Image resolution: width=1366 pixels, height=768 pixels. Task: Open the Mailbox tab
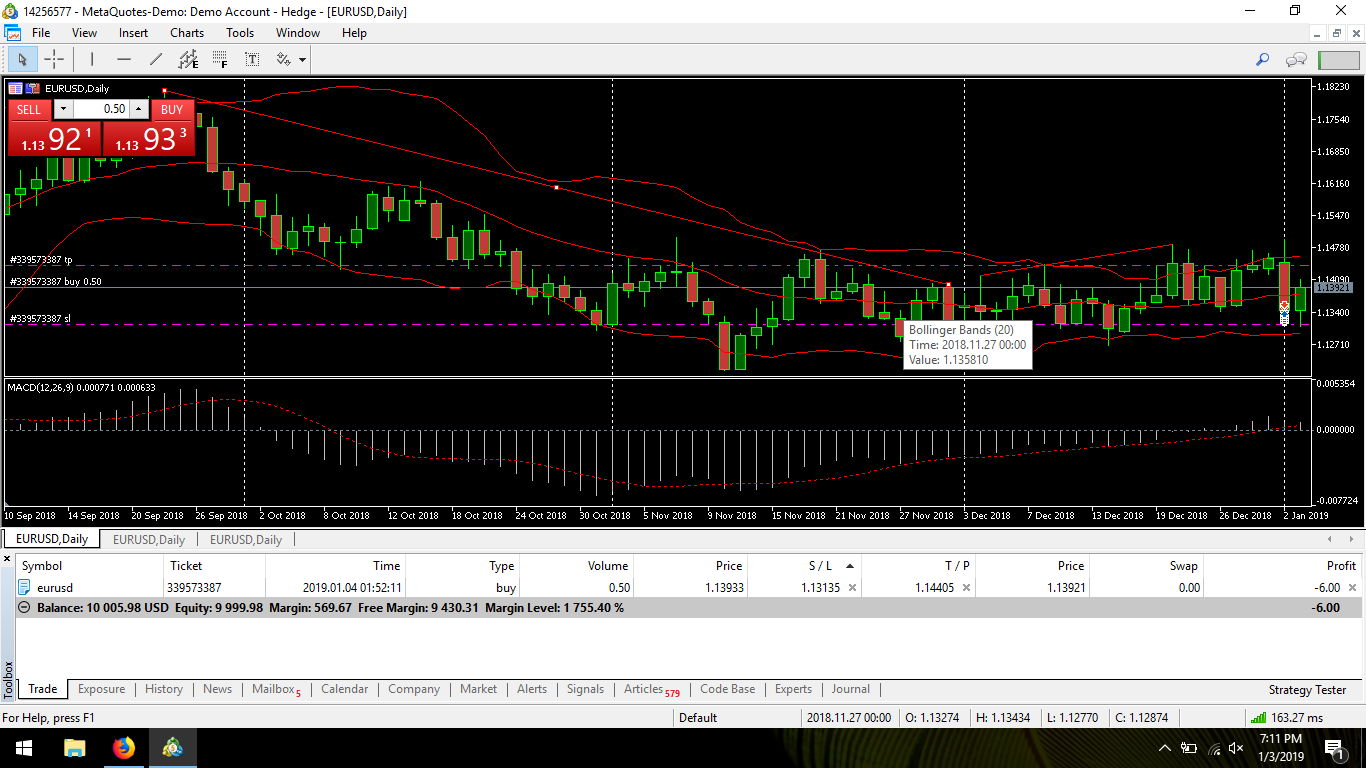(x=275, y=689)
